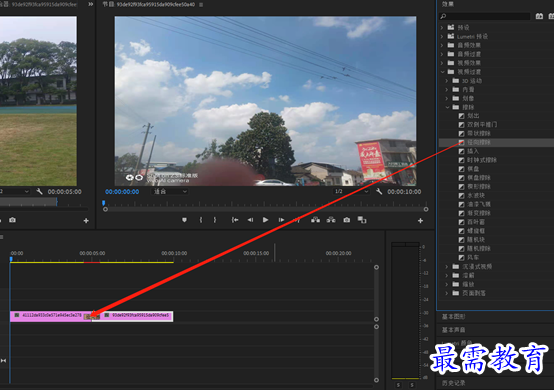554x390 pixels.
Task: Toggle solo on right audio meter channel
Action: 412,385
